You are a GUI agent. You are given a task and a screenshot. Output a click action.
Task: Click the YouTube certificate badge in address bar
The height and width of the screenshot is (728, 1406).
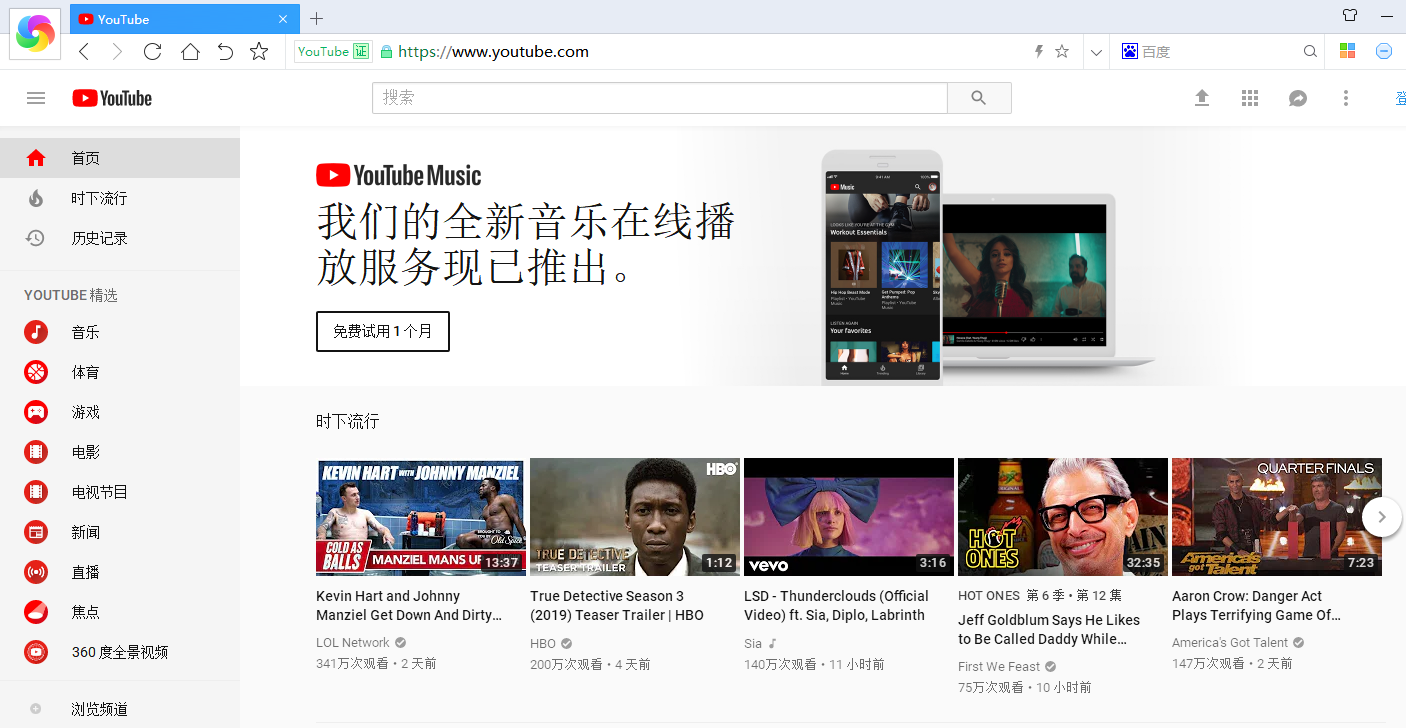[333, 51]
